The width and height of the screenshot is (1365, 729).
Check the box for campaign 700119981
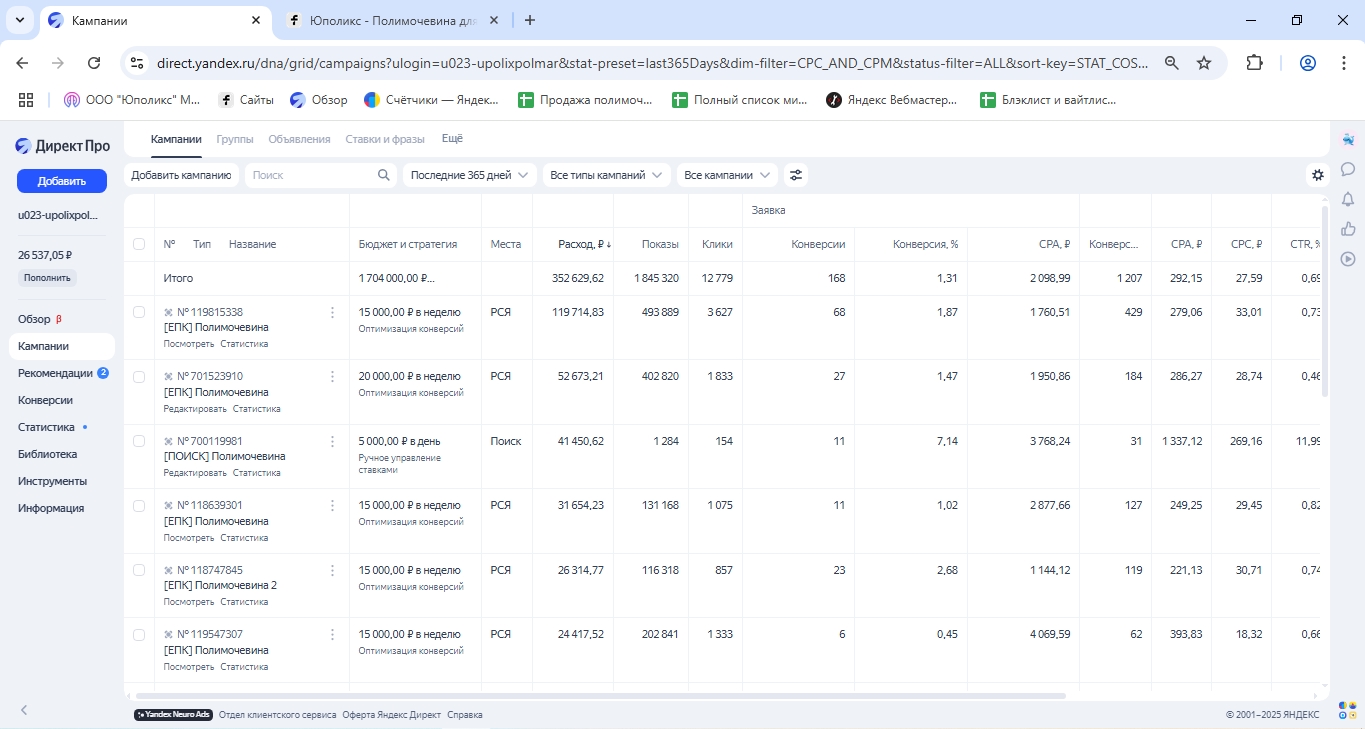[139, 441]
